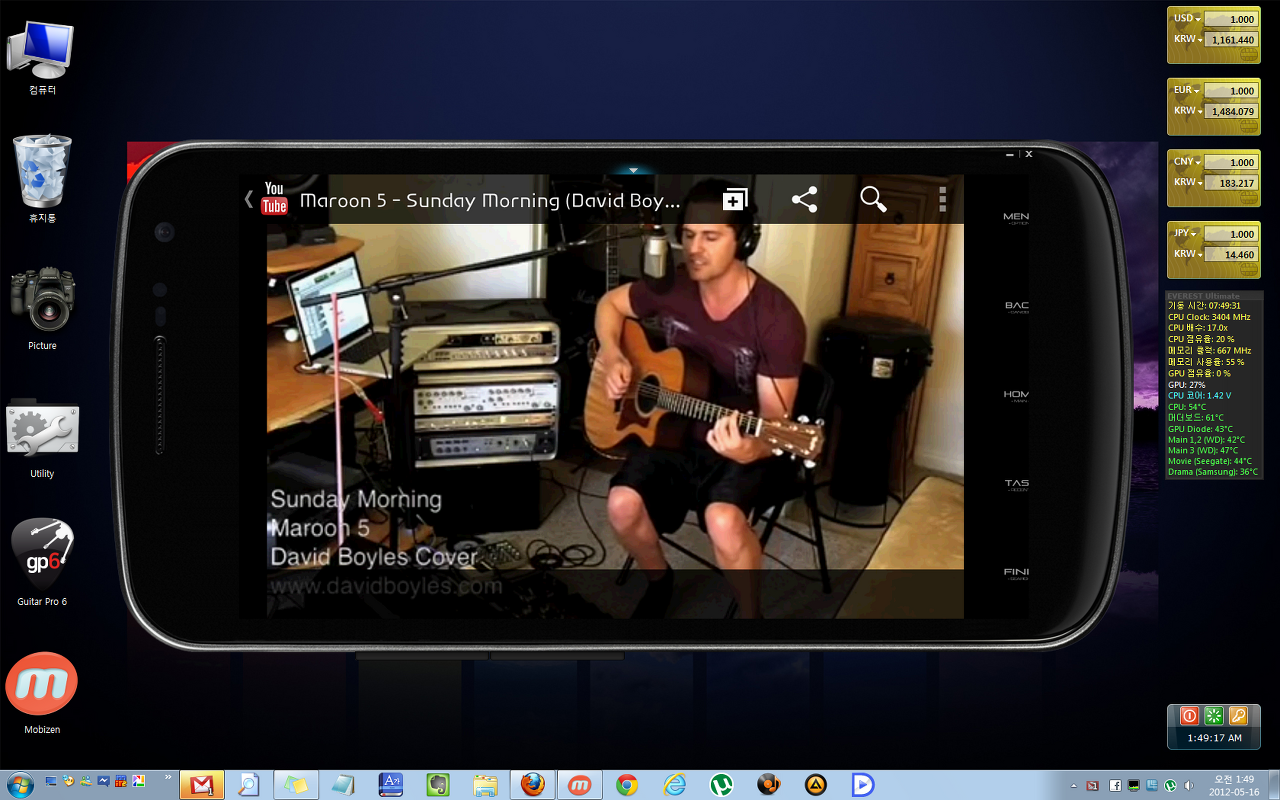Image resolution: width=1280 pixels, height=800 pixels.
Task: Open the 컴퓨터 desktop icon
Action: (x=42, y=58)
